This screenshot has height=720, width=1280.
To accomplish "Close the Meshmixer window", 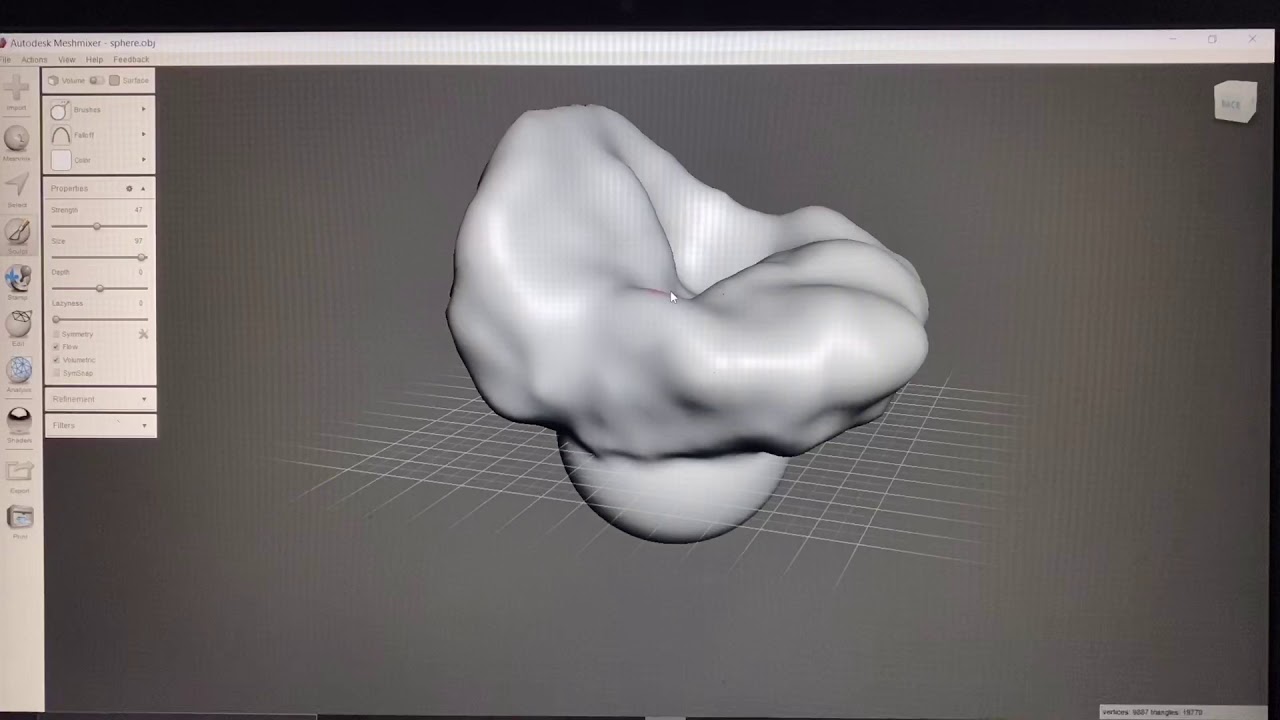I will click(1252, 39).
